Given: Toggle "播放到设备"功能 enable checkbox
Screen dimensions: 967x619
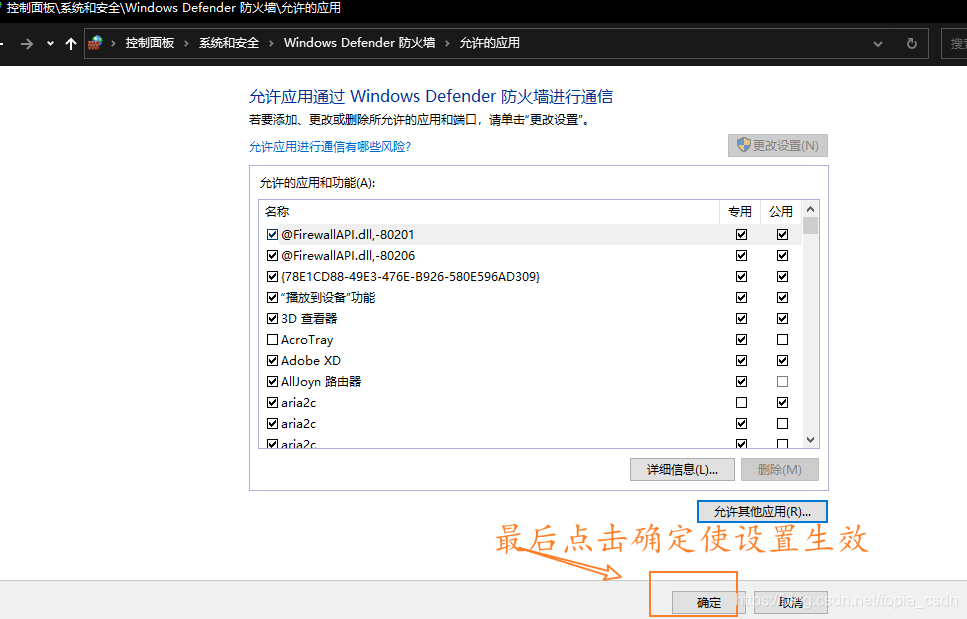Looking at the screenshot, I should pos(272,297).
